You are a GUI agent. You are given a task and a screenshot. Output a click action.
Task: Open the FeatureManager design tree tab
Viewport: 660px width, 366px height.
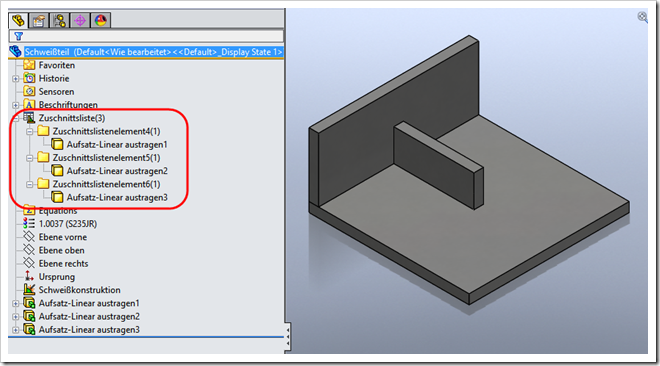[x=18, y=20]
